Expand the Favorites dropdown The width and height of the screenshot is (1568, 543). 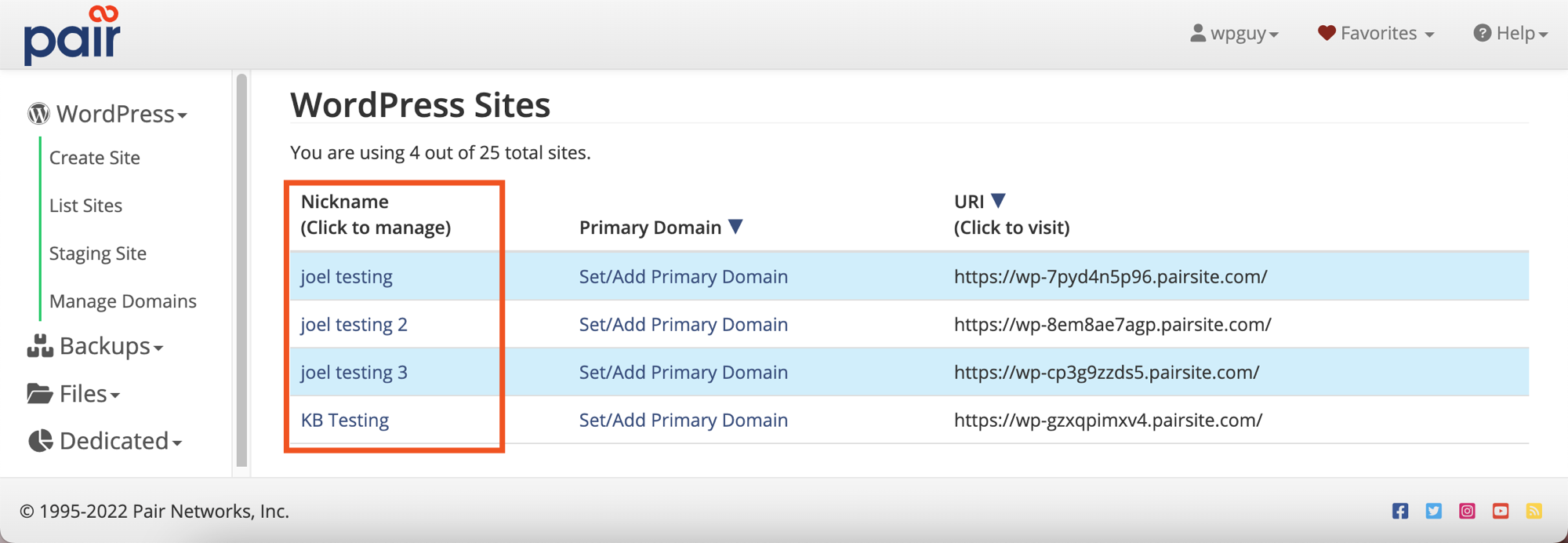tap(1376, 34)
